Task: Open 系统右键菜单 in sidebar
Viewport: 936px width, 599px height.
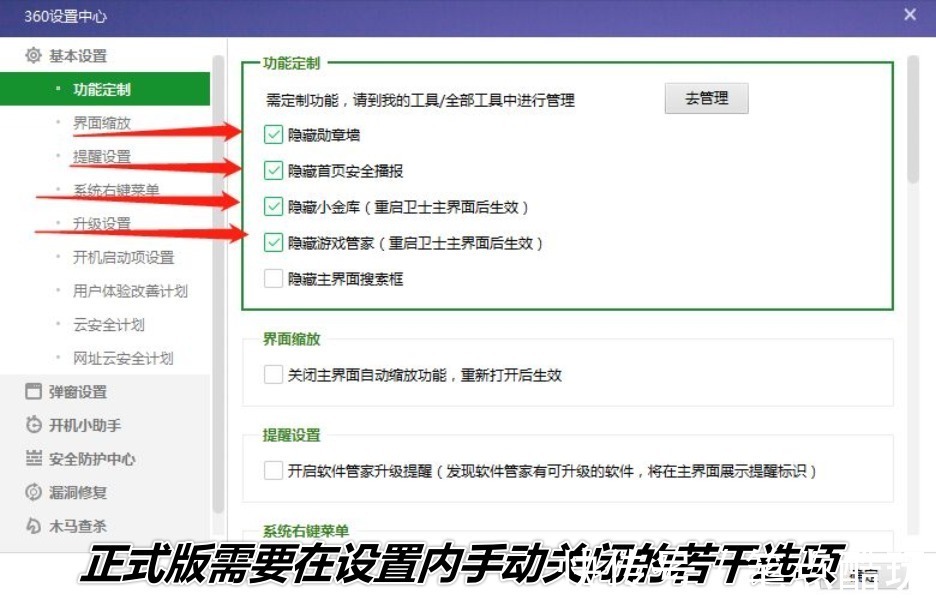Action: click(x=116, y=190)
